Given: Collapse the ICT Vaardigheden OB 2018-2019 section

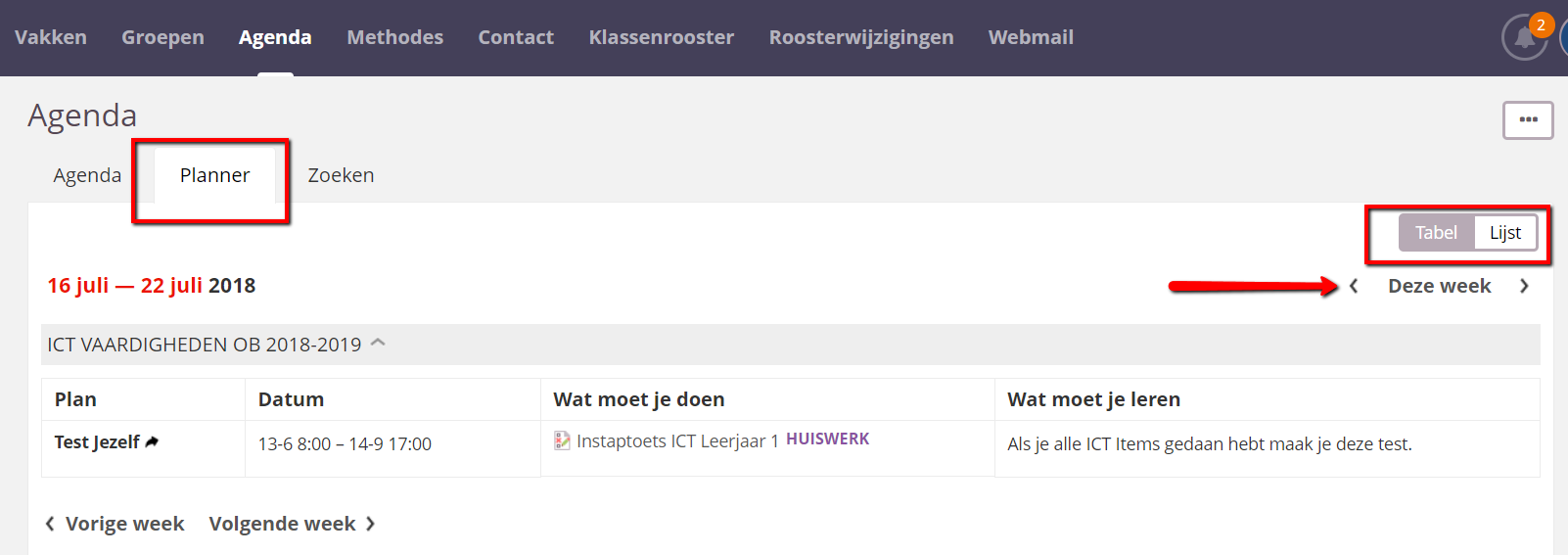Looking at the screenshot, I should point(379,344).
